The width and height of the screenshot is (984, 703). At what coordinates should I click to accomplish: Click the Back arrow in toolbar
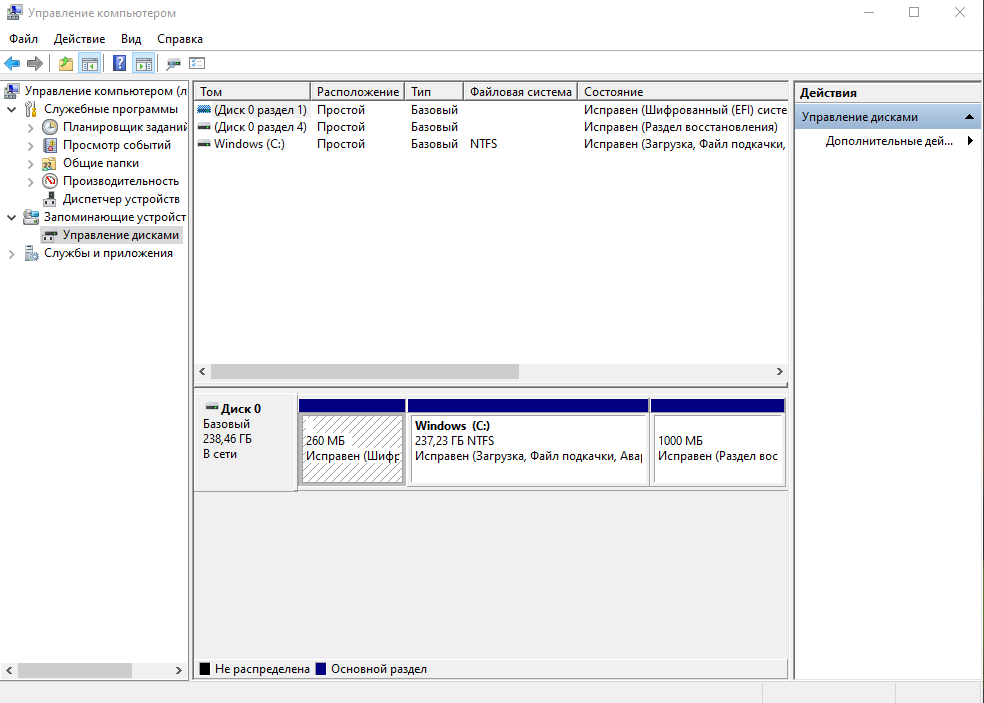tap(12, 63)
